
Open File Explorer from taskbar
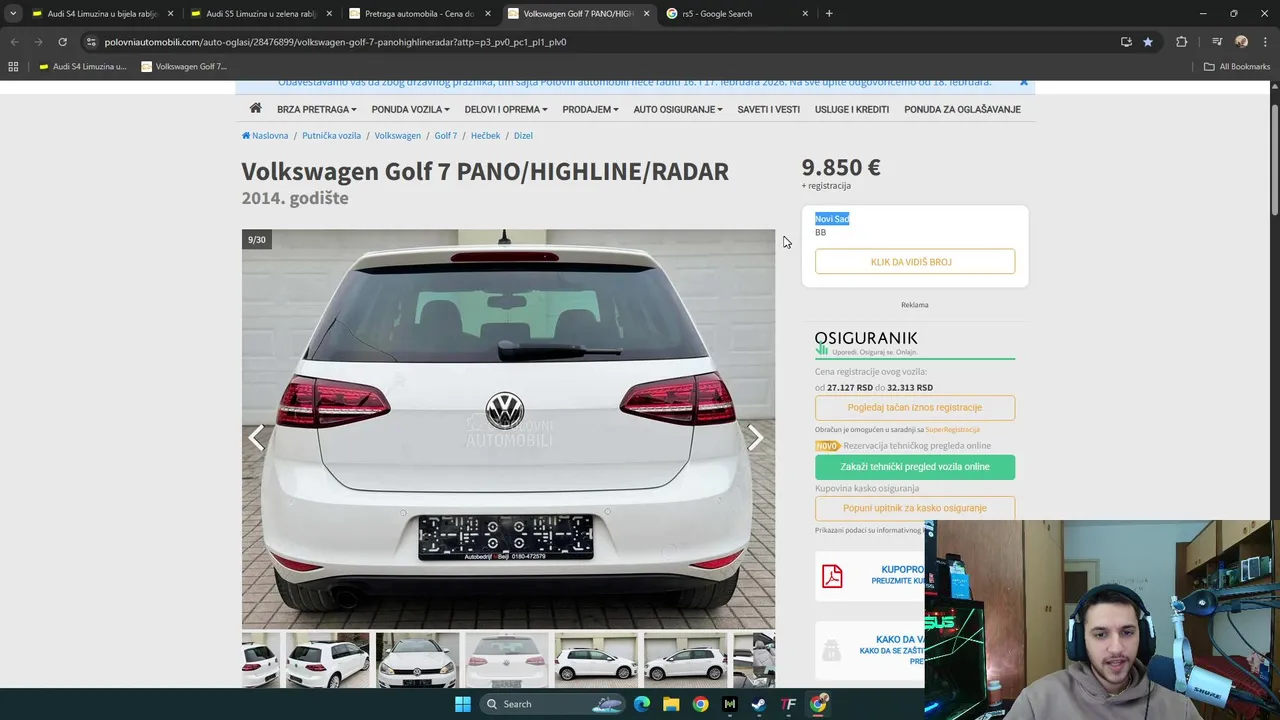(671, 704)
